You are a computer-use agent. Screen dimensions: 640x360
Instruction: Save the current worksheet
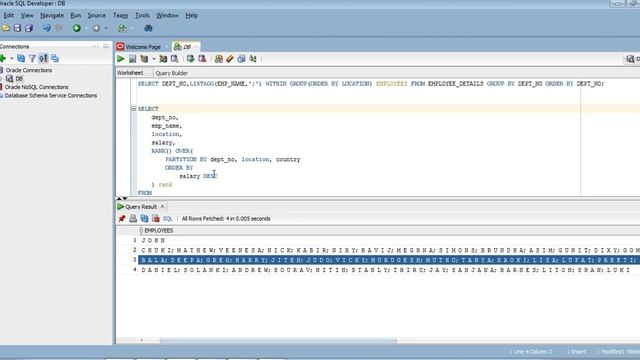pos(17,28)
